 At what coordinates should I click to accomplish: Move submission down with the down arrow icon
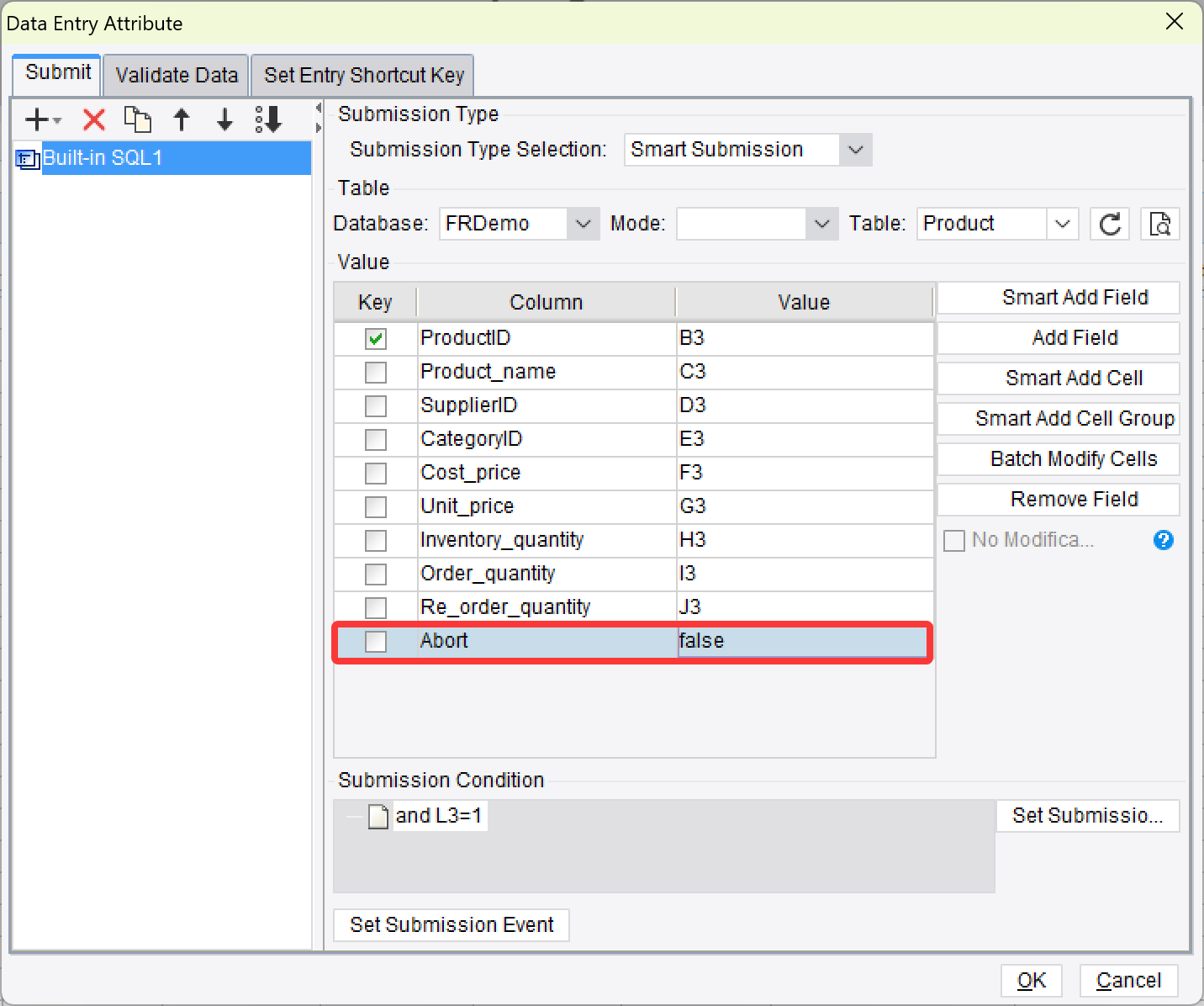pyautogui.click(x=224, y=119)
